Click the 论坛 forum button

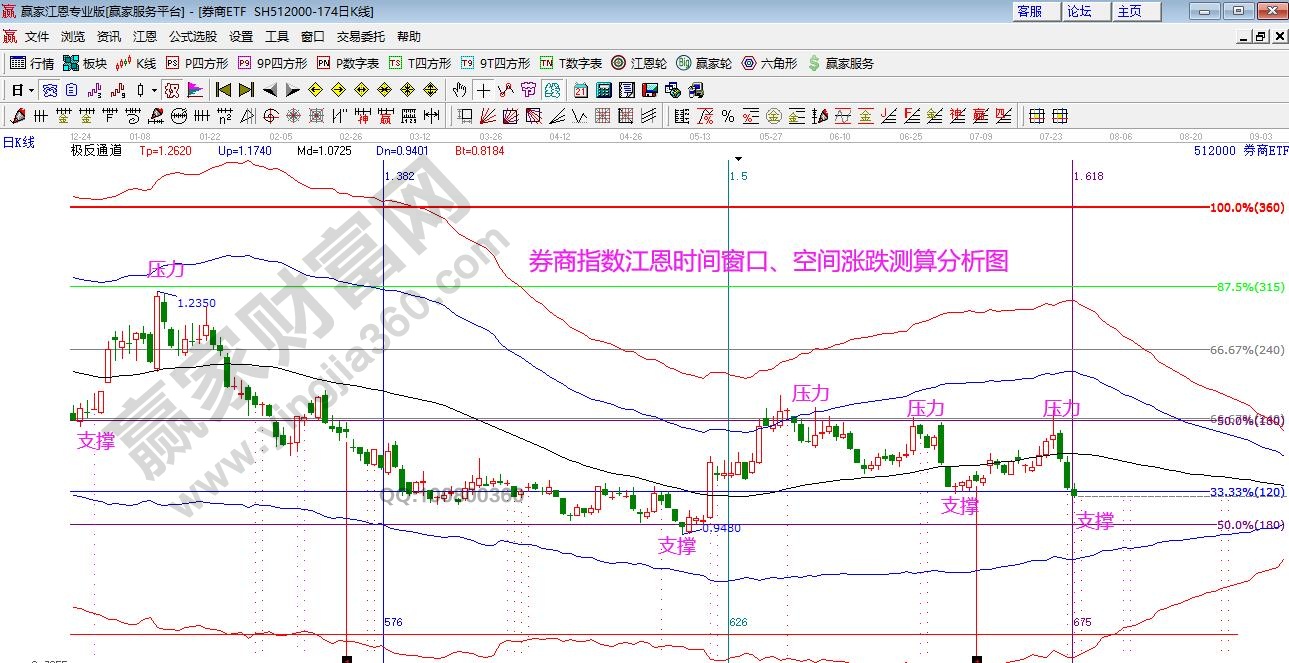pyautogui.click(x=1080, y=11)
